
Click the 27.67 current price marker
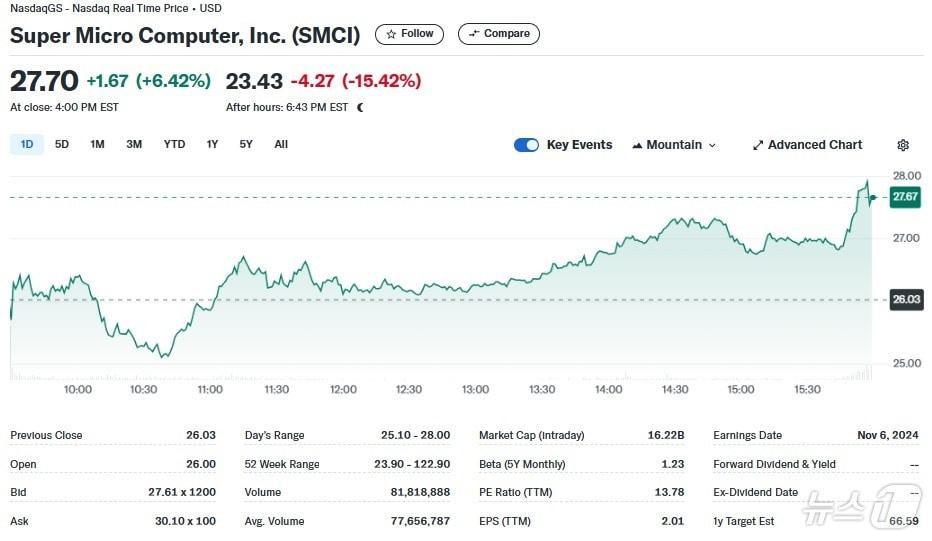pyautogui.click(x=906, y=198)
